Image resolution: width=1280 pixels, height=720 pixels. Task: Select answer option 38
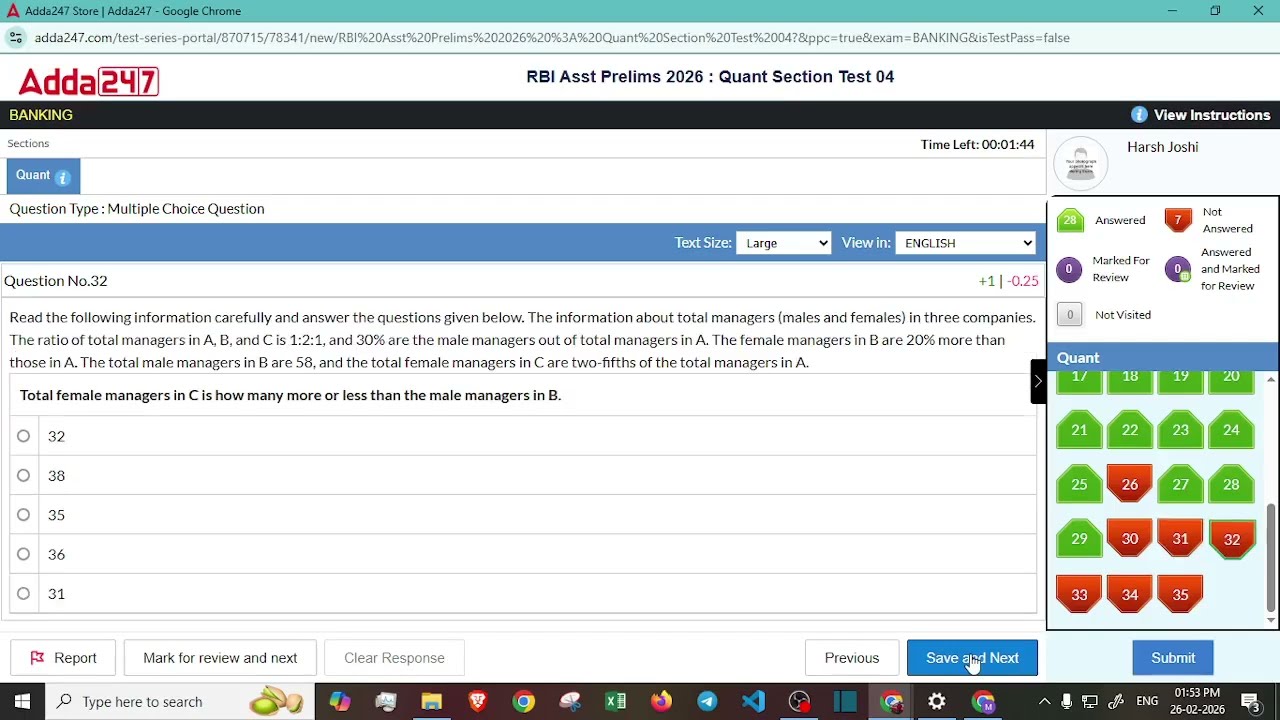[x=23, y=475]
